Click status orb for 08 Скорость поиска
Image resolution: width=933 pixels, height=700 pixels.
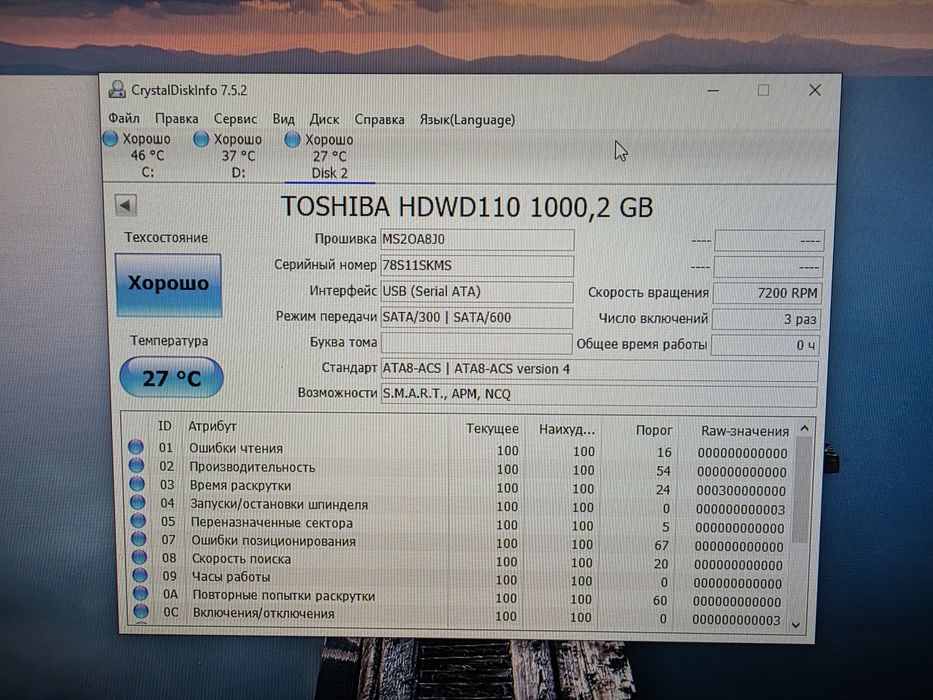coord(139,557)
